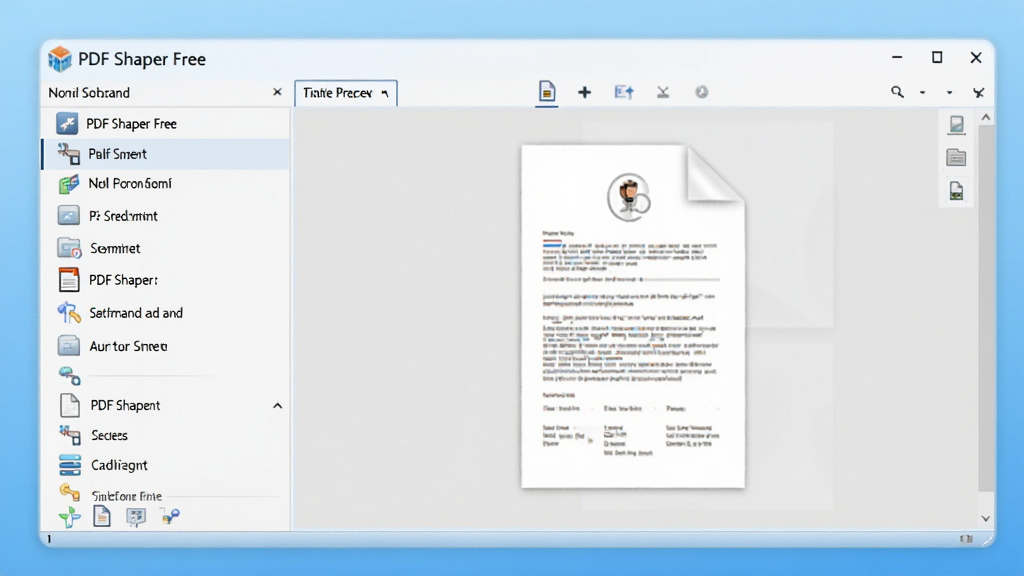This screenshot has height=576, width=1024.
Task: Click the blue wrench icon in bottom sidebar
Action: 170,517
